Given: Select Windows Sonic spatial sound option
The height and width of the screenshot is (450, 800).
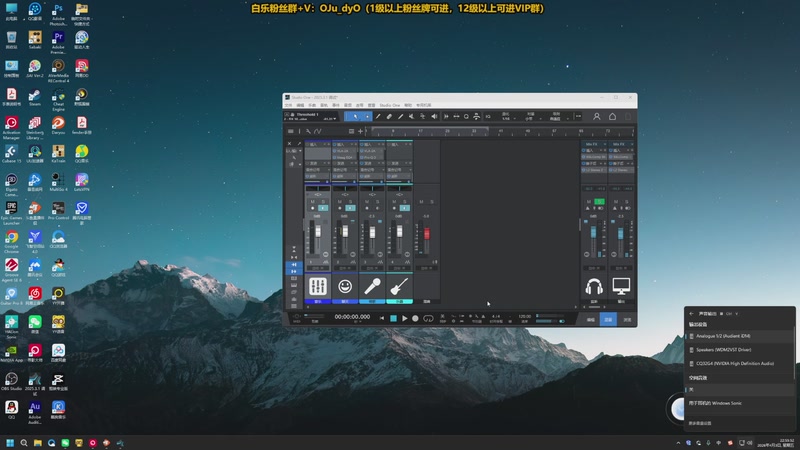Looking at the screenshot, I should pyautogui.click(x=739, y=403).
